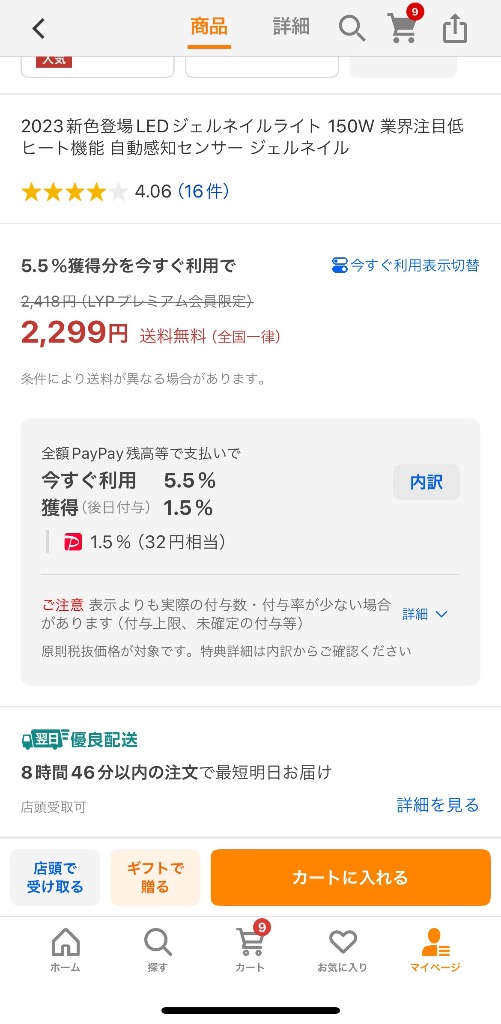Share this product via share icon
The image size is (501, 1024).
point(455,29)
